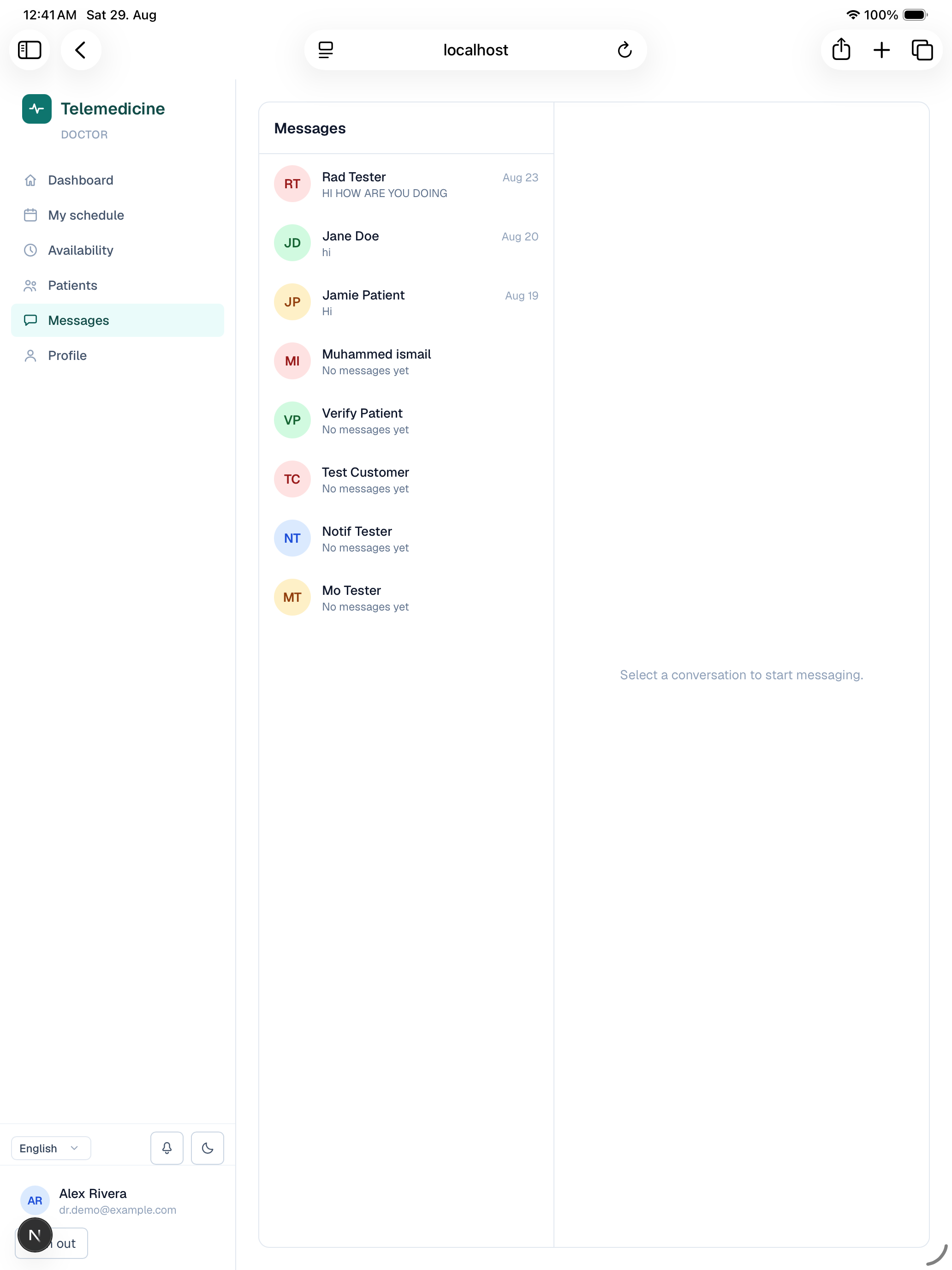Viewport: 952px width, 1270px height.
Task: Open the share sheet icon
Action: pos(841,50)
